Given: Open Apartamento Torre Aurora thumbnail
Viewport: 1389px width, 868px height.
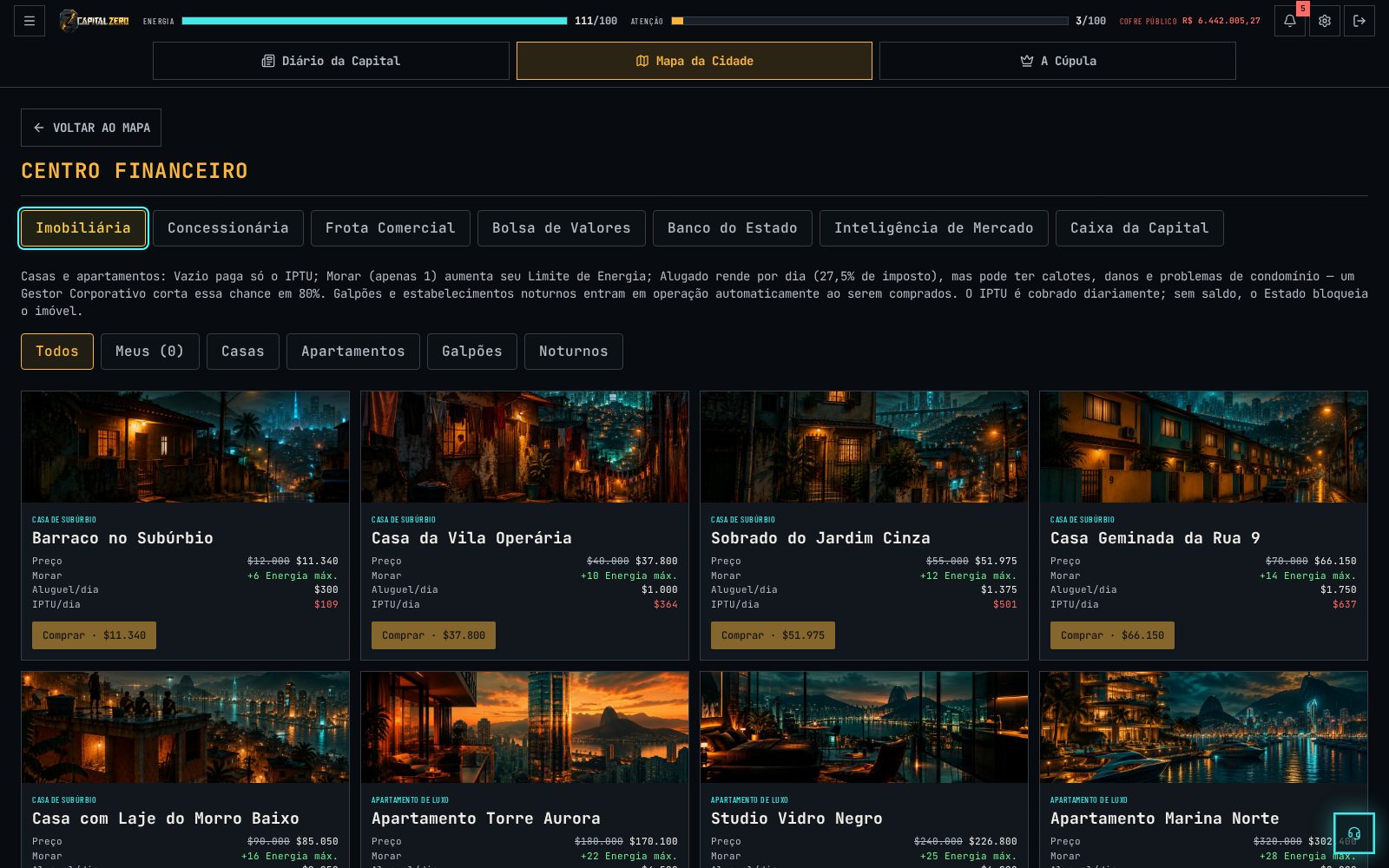Looking at the screenshot, I should (525, 727).
